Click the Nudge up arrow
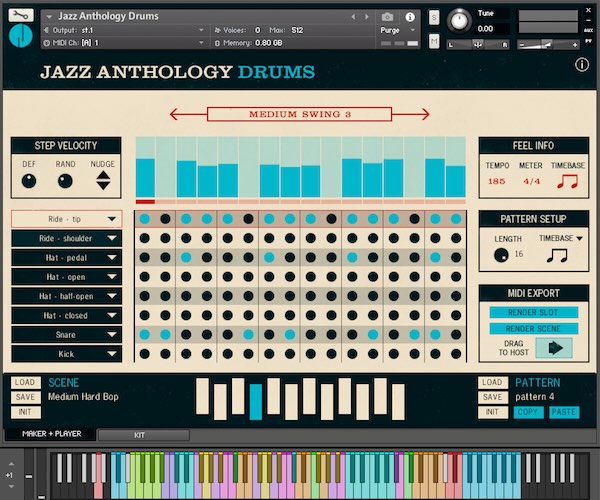Screen dimensions: 600x500 pos(103,176)
